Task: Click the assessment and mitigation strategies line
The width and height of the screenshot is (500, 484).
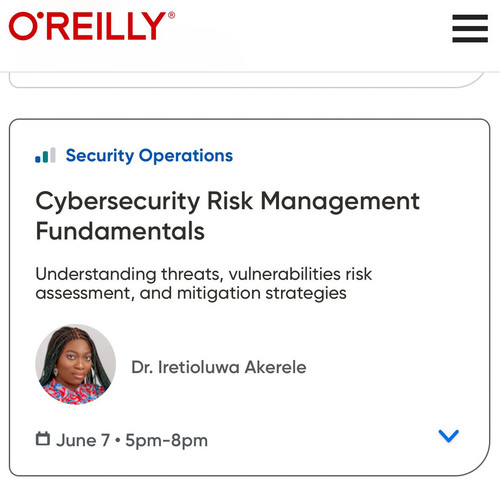Action: coord(191,294)
